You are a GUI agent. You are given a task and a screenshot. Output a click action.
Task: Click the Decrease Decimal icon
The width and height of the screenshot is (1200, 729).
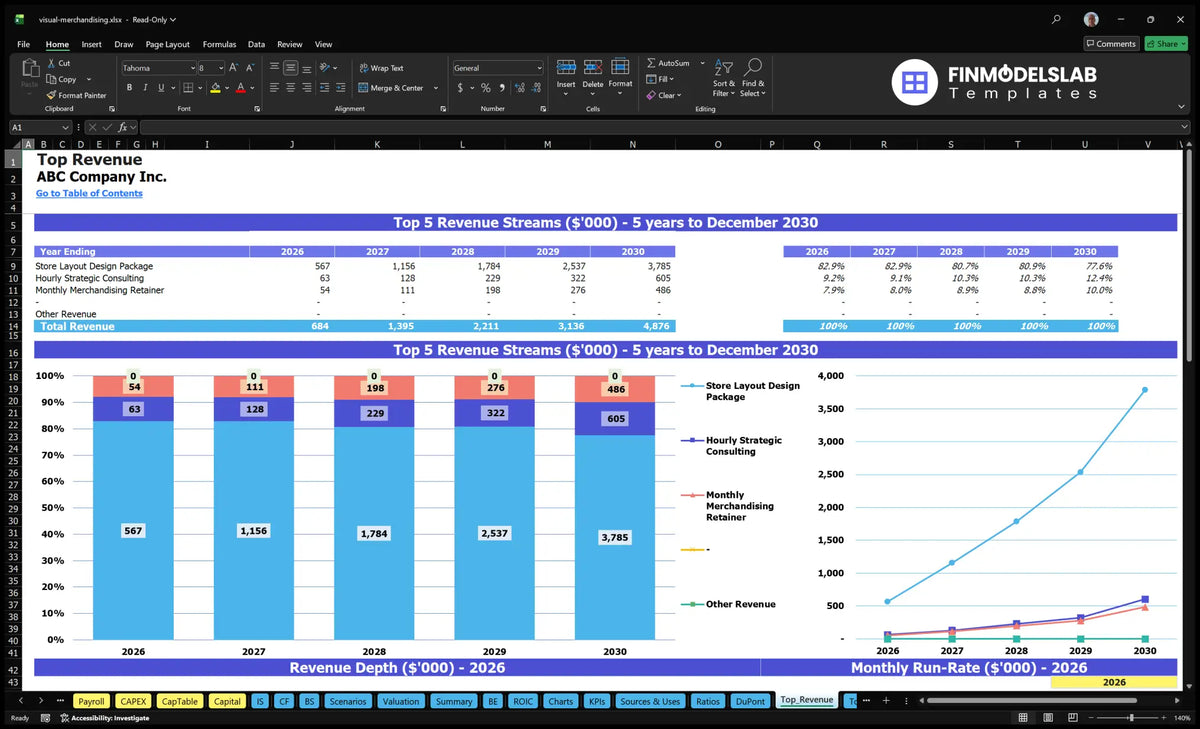536,88
